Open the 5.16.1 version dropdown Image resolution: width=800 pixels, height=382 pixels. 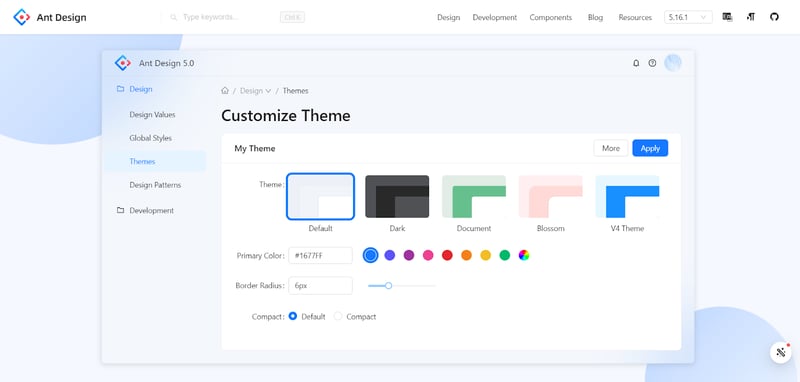click(x=688, y=17)
